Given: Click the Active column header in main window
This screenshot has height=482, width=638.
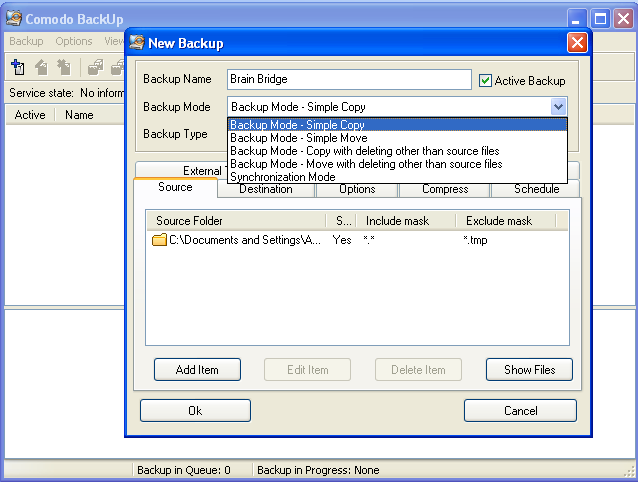Looking at the screenshot, I should coord(30,115).
